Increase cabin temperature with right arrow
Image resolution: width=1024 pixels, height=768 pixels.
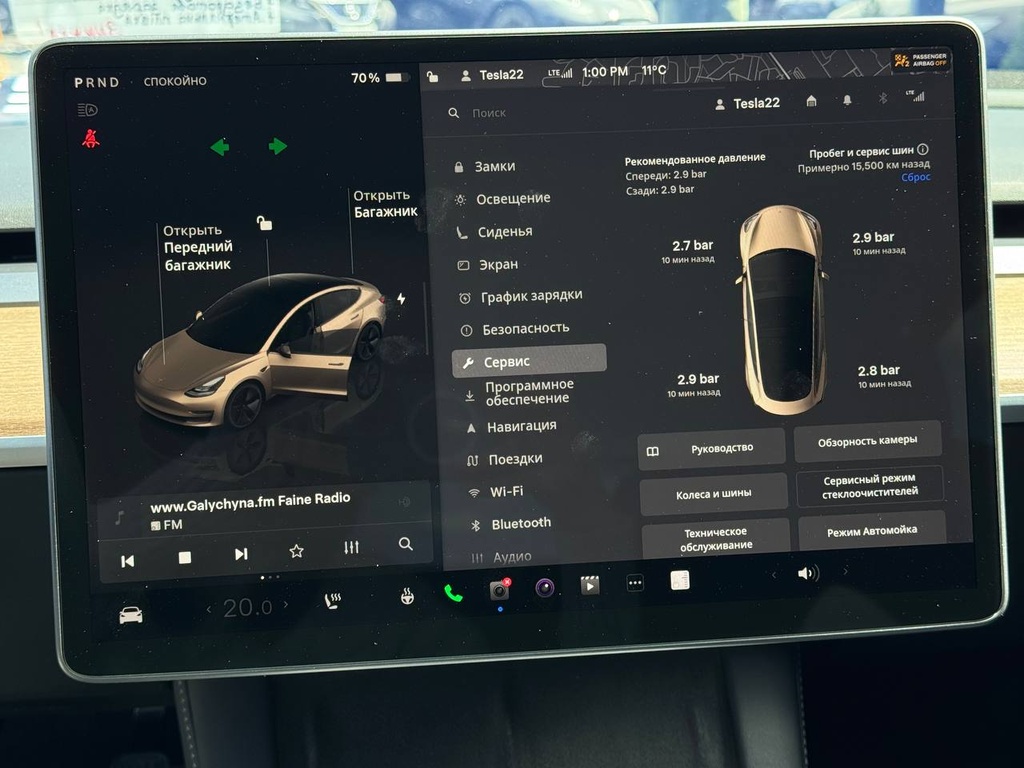point(286,605)
